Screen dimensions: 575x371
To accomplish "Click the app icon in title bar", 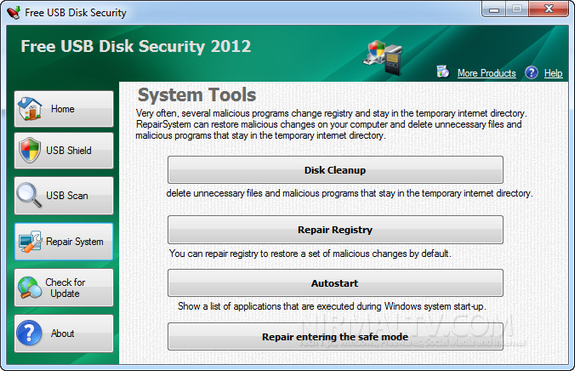I will click(x=13, y=12).
